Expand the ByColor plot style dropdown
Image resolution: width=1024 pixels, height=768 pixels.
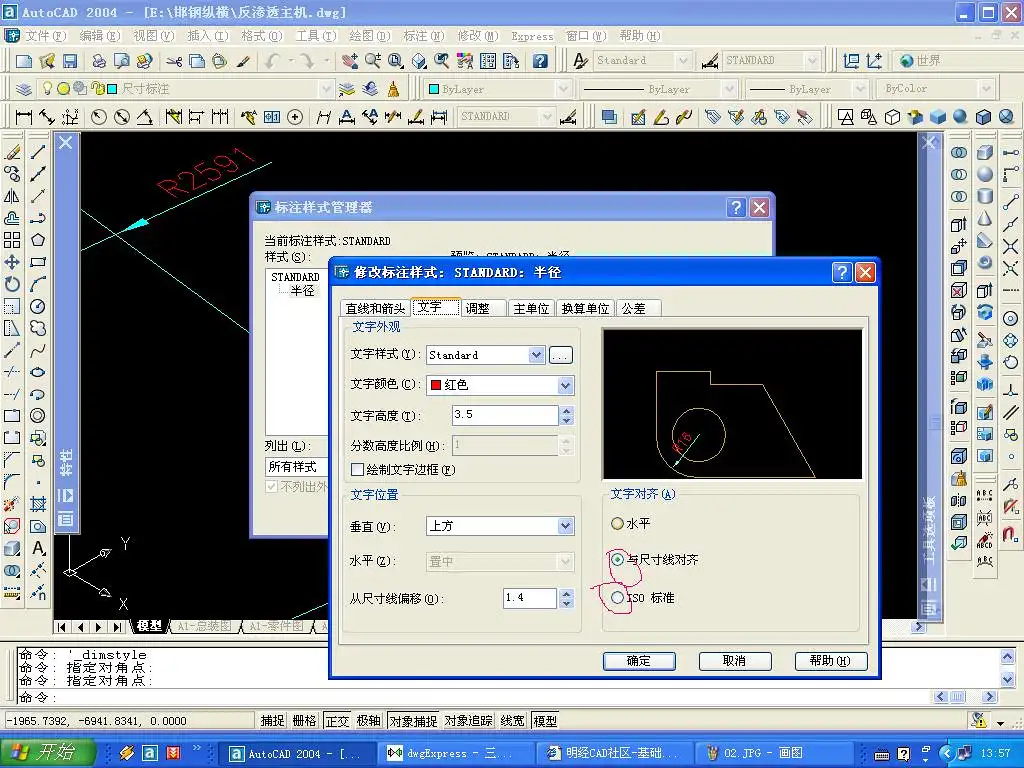pyautogui.click(x=985, y=89)
